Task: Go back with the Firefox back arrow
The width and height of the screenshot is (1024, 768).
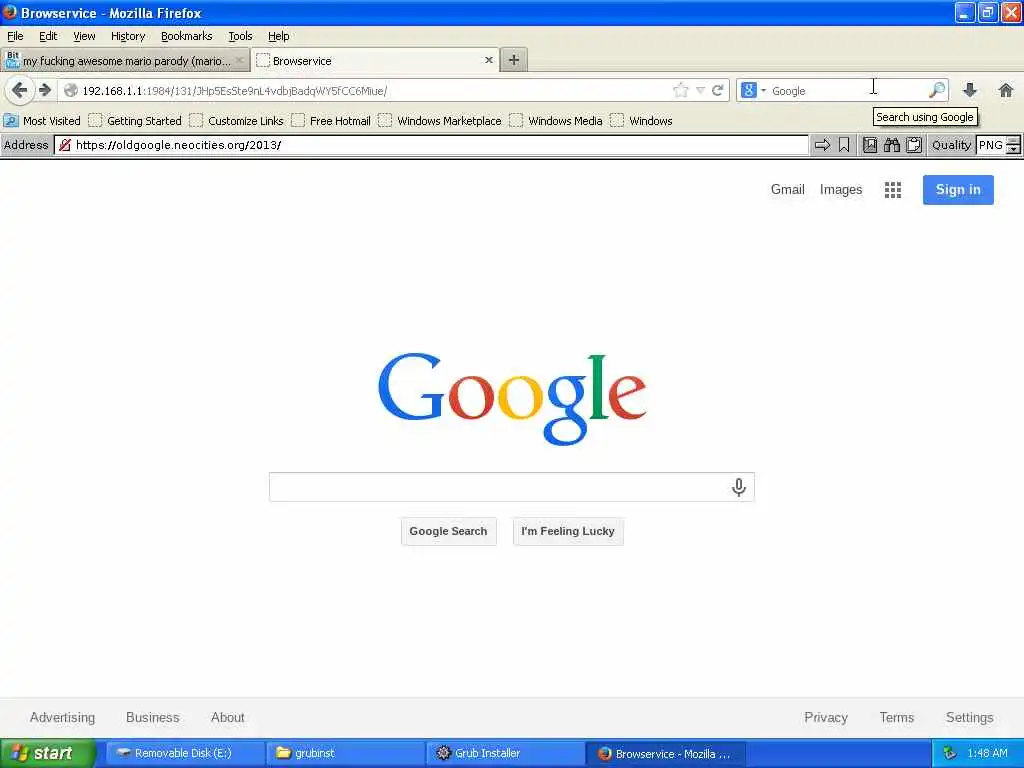Action: click(x=20, y=90)
